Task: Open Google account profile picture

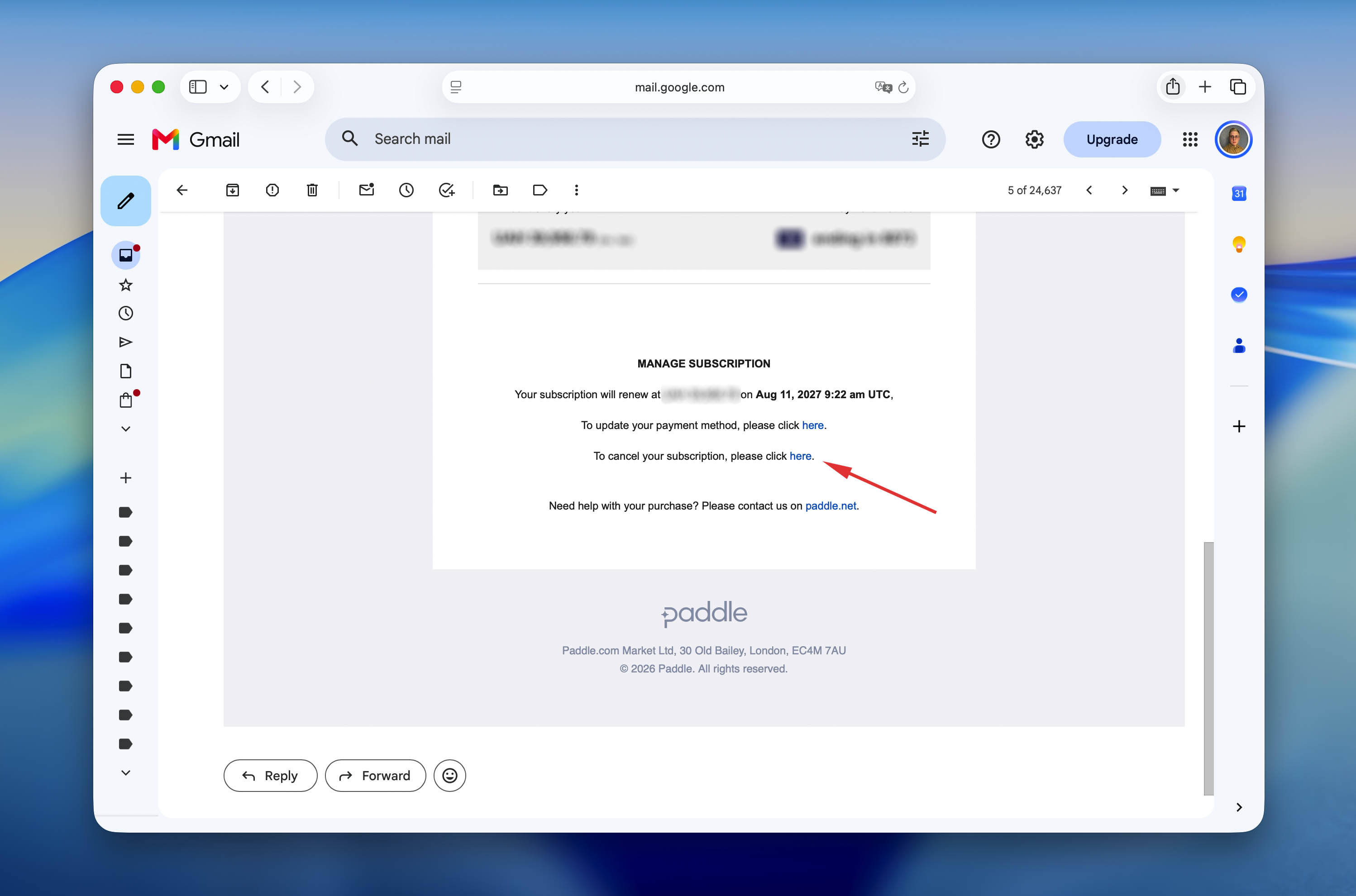Action: 1234,139
